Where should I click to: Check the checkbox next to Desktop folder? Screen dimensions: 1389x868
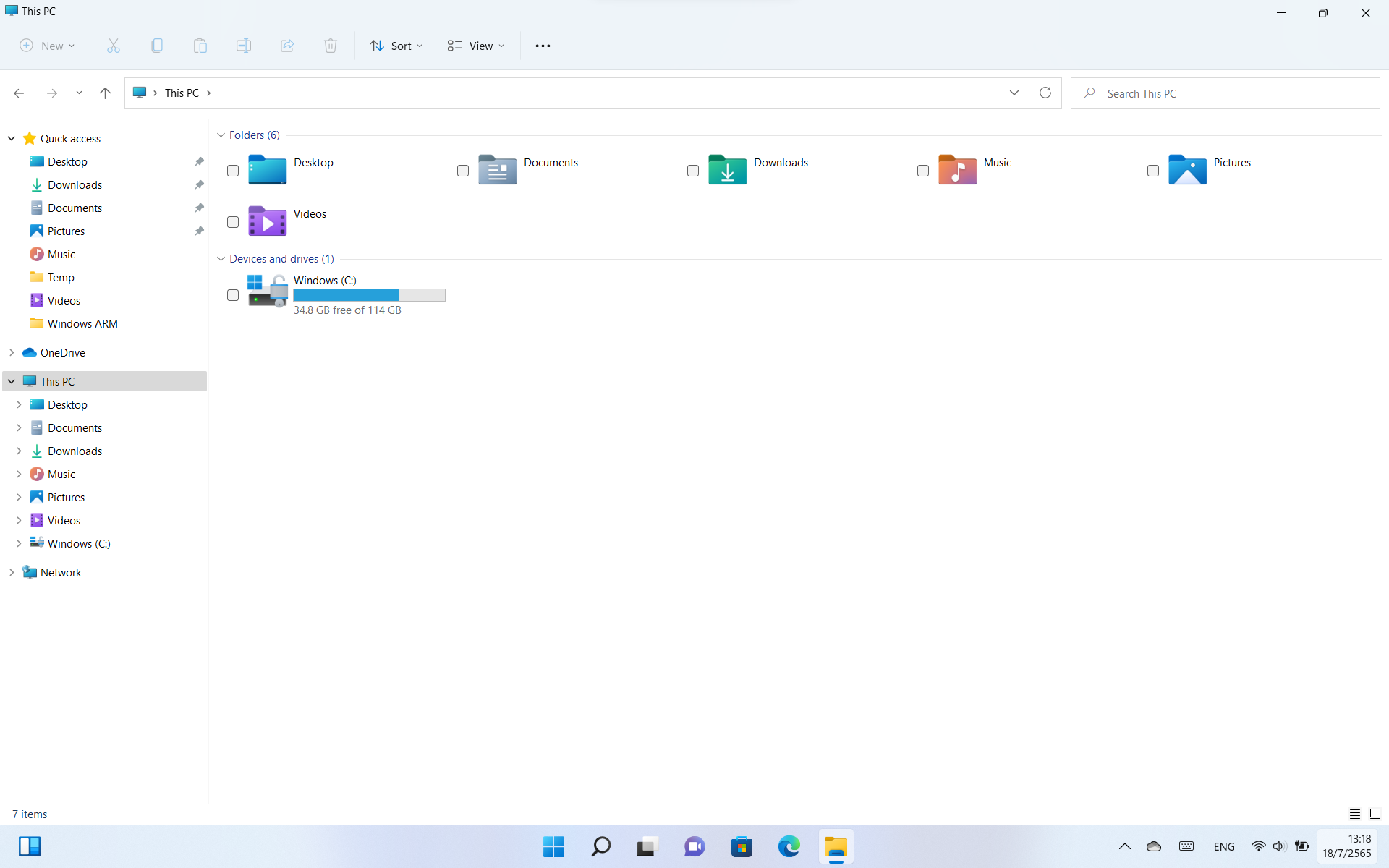pos(233,171)
